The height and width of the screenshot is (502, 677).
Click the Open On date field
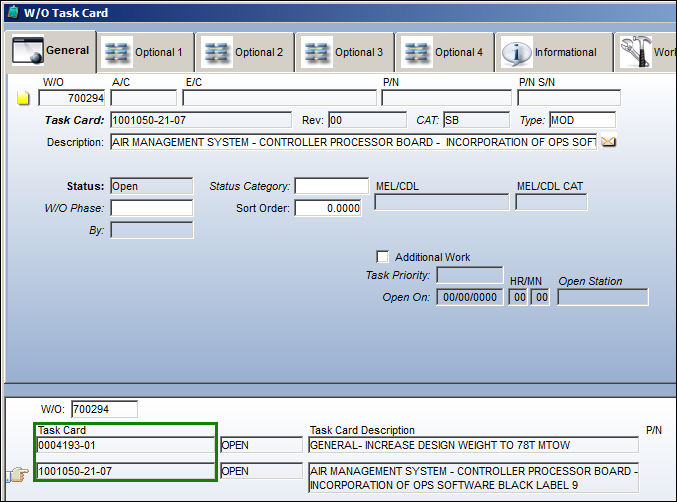470,297
